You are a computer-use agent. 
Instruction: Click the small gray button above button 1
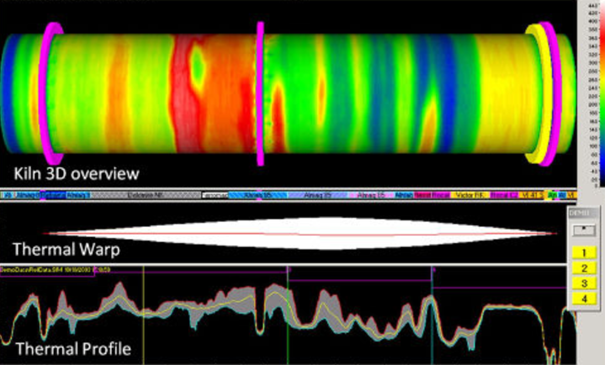click(x=584, y=230)
